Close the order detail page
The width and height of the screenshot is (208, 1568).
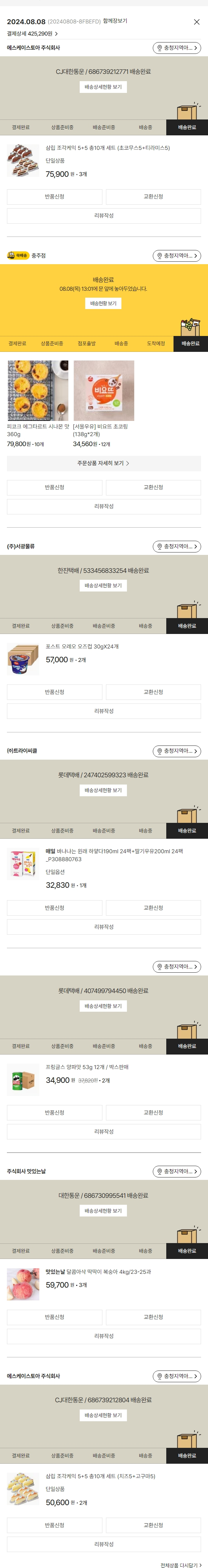coord(197,22)
